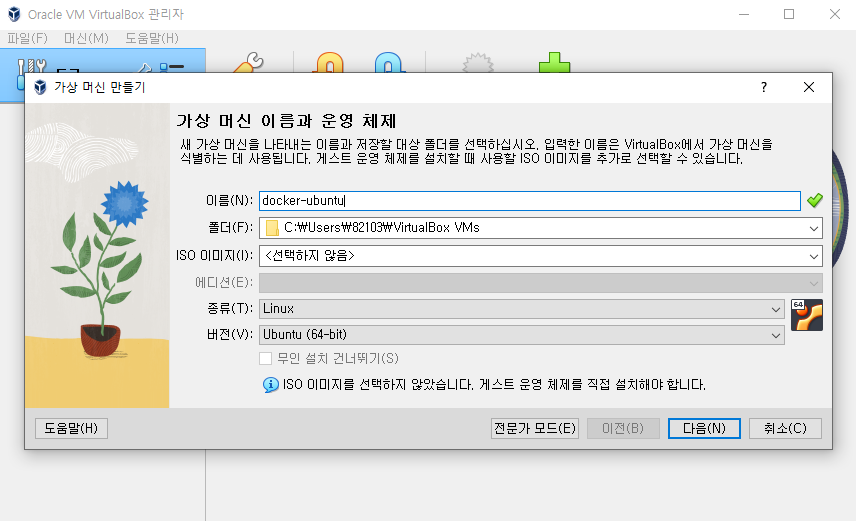Open the 파일(F) menu
856x521 pixels.
tap(27, 38)
